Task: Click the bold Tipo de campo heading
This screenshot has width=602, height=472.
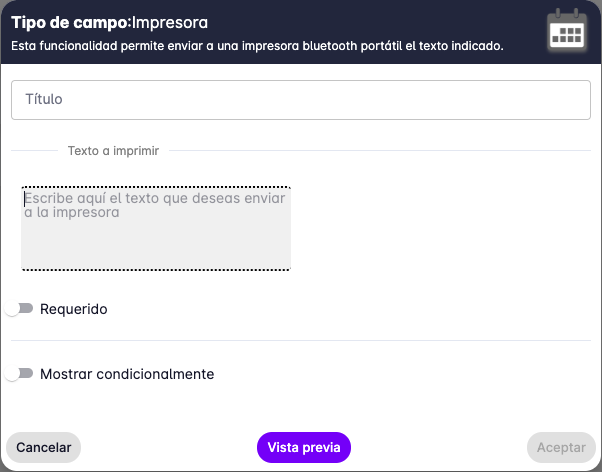Action: click(x=68, y=21)
